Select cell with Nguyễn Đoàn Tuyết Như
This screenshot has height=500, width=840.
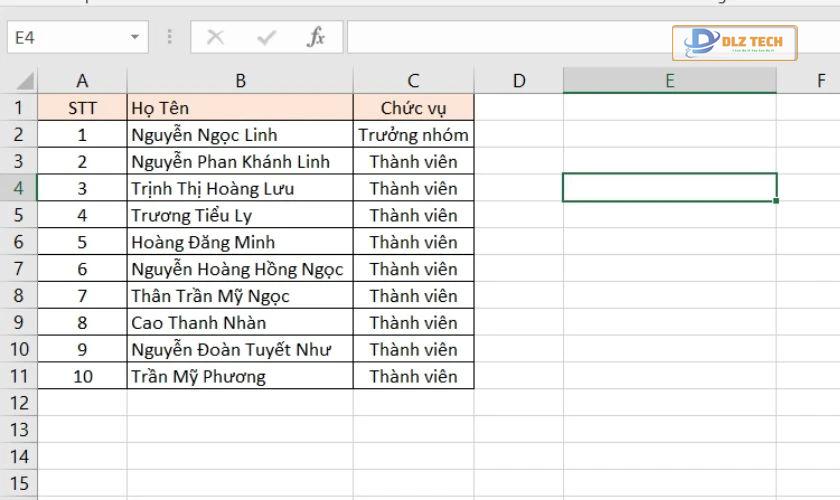[240, 349]
